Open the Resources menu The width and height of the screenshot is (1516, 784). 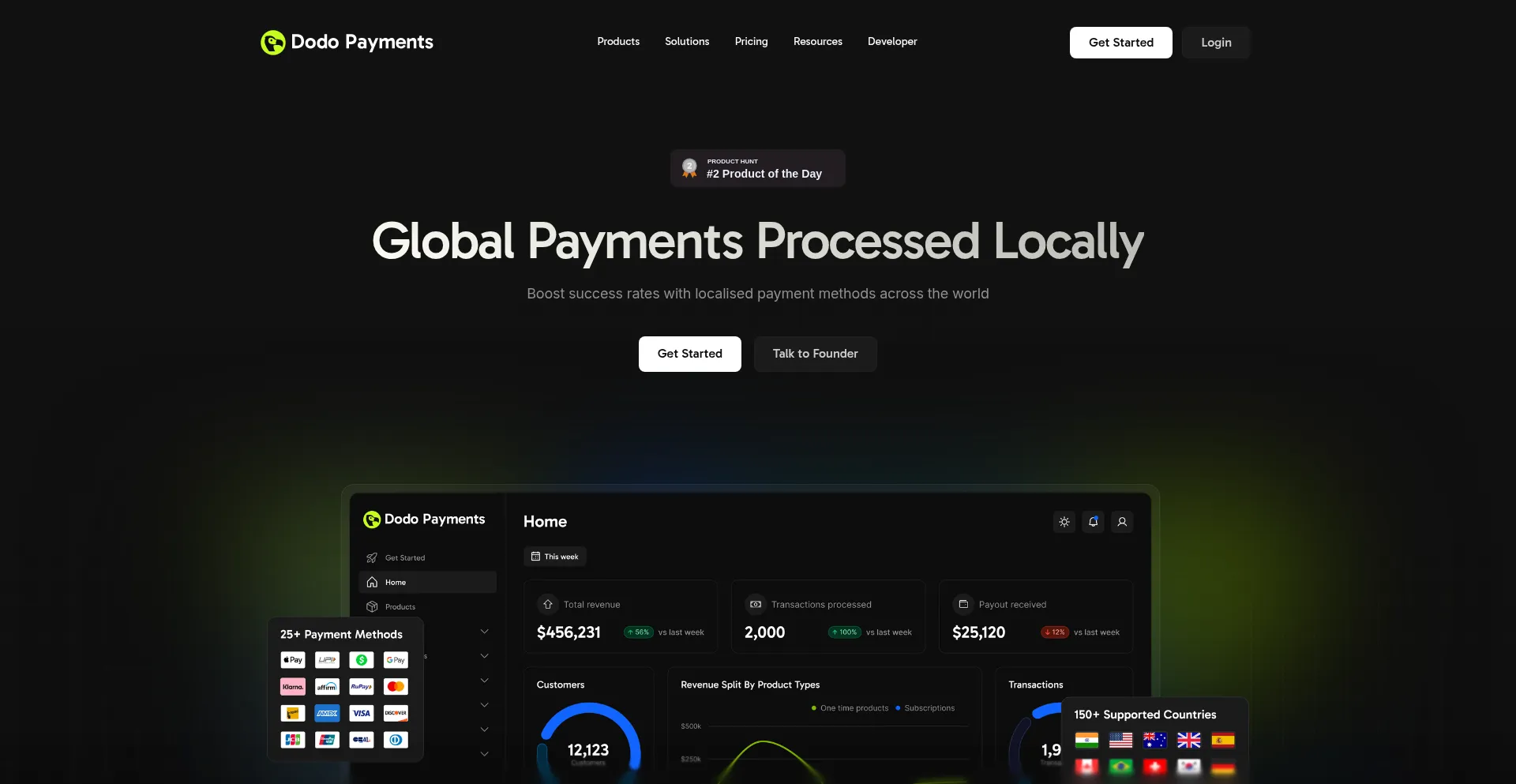point(817,42)
